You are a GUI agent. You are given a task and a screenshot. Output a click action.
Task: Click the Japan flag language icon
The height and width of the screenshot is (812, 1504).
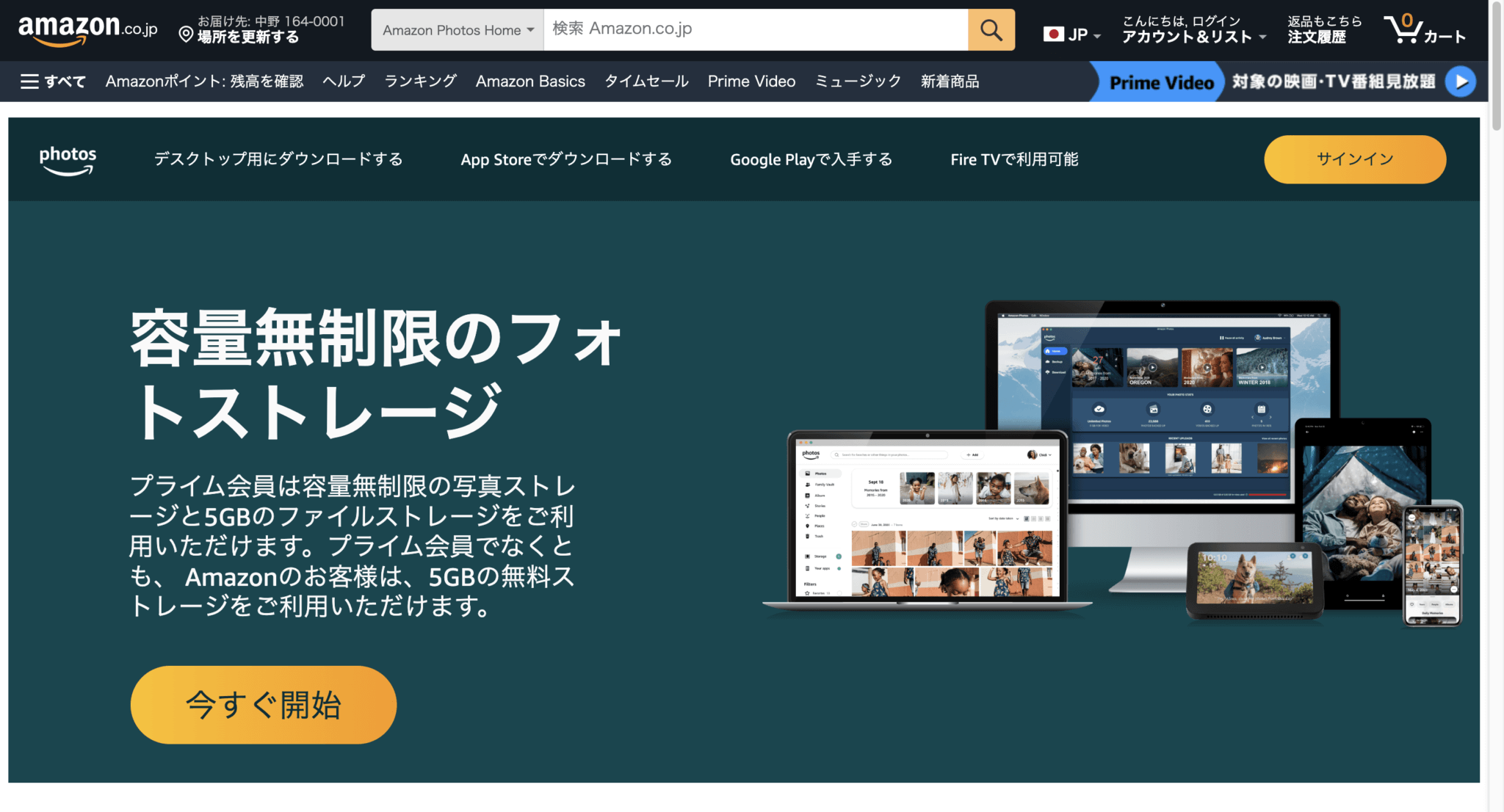pyautogui.click(x=1055, y=32)
